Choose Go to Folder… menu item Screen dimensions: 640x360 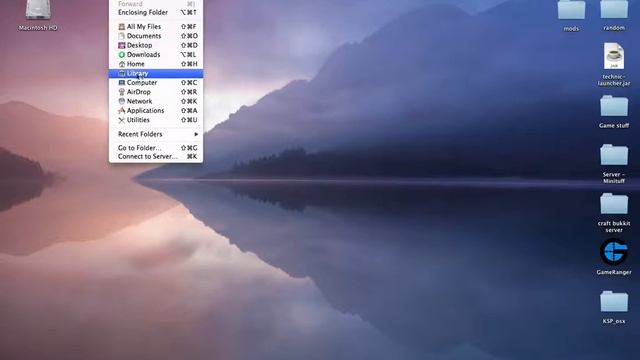(x=156, y=148)
